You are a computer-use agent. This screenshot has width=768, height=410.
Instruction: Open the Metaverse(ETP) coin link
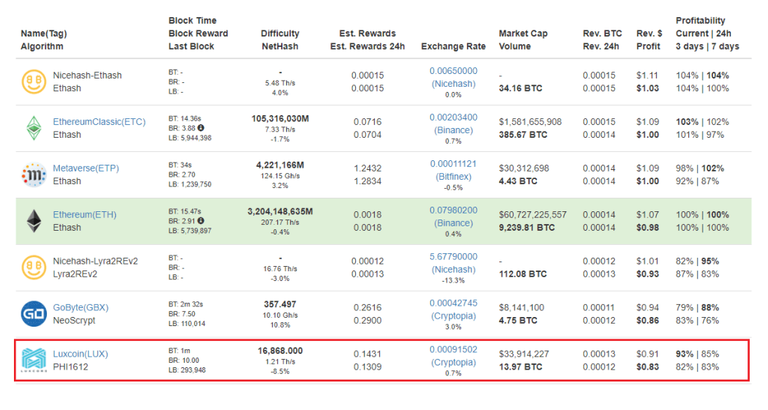[86, 168]
